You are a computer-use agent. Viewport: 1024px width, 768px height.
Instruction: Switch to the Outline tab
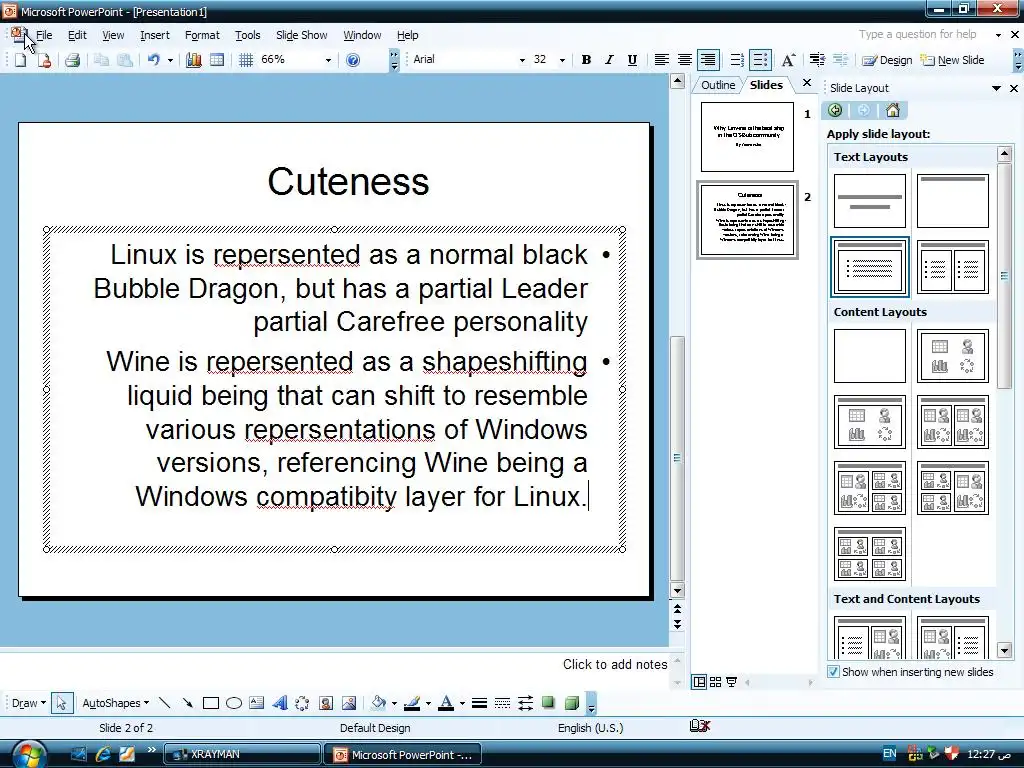(x=718, y=85)
